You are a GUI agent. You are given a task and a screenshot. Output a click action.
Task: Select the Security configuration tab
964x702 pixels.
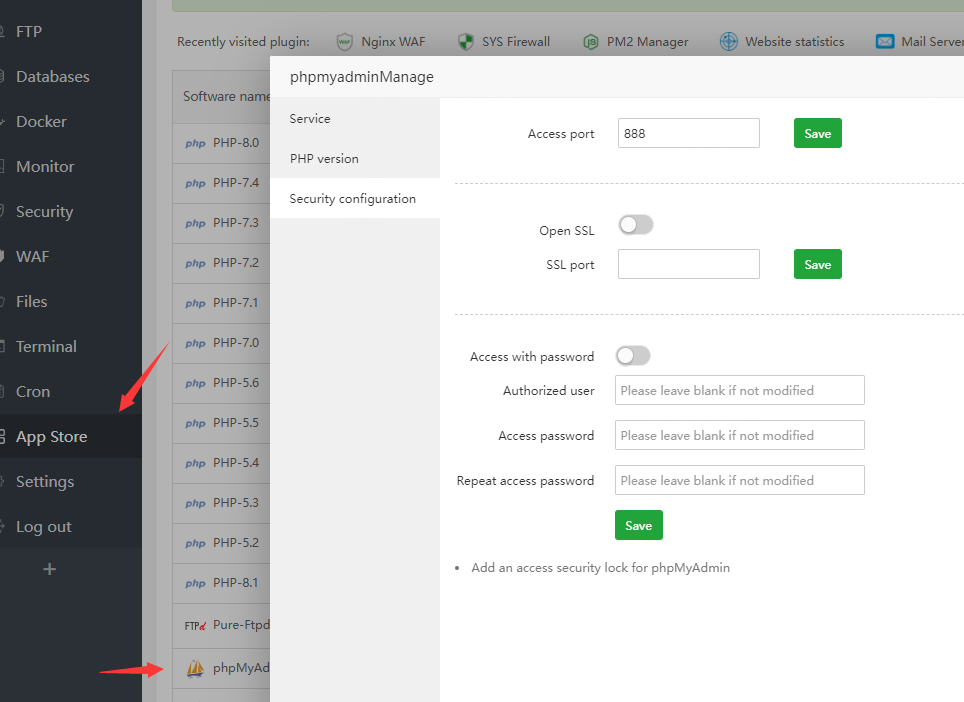pyautogui.click(x=355, y=199)
